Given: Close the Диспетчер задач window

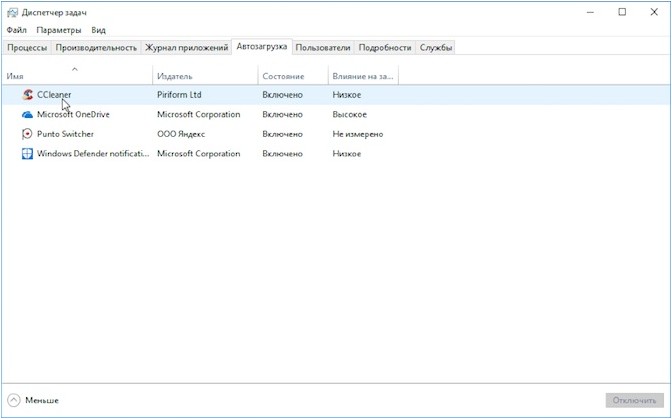Looking at the screenshot, I should pos(654,12).
